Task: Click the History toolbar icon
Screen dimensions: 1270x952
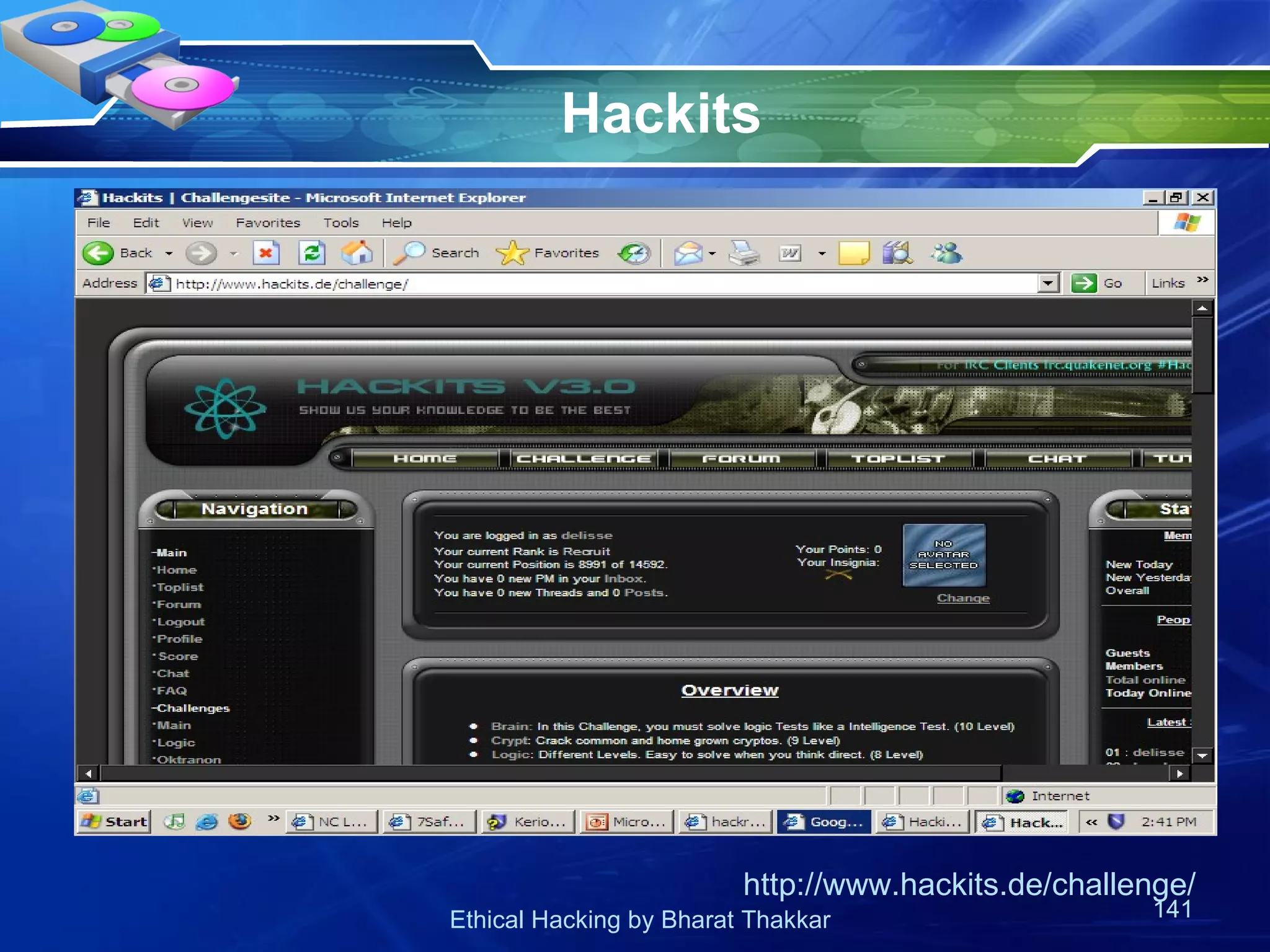Action: [634, 253]
